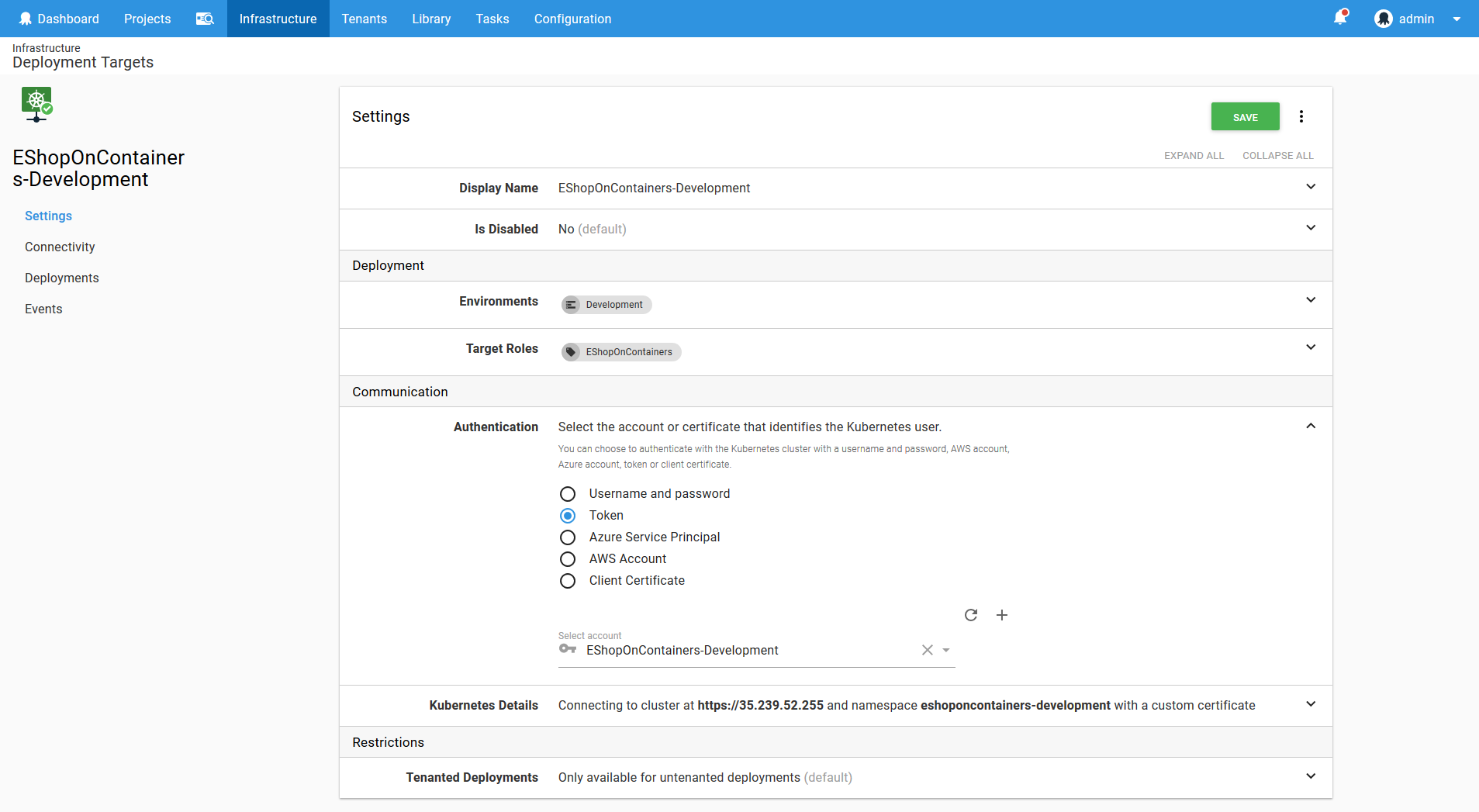
Task: Expand the Kubernetes Details section
Action: coord(1311,704)
